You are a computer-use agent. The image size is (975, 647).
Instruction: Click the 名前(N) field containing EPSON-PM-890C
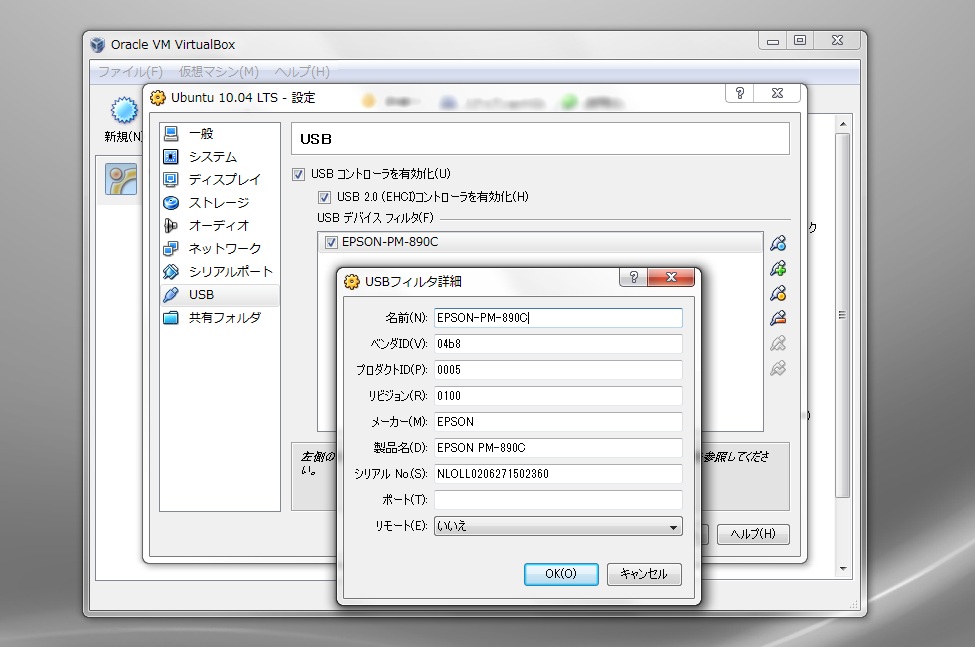(558, 318)
